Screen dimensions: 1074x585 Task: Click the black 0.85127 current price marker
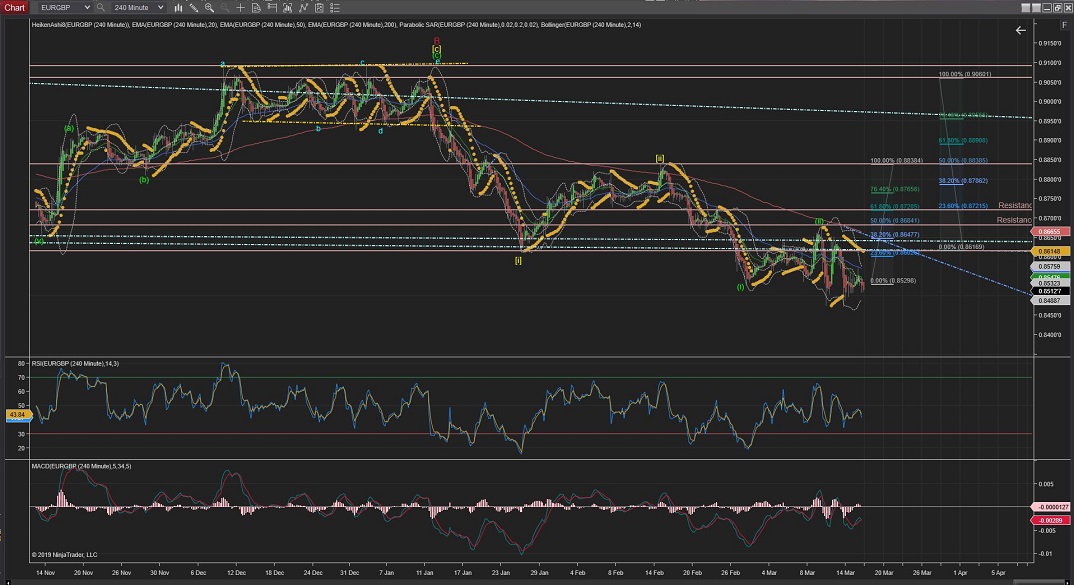click(x=1050, y=291)
